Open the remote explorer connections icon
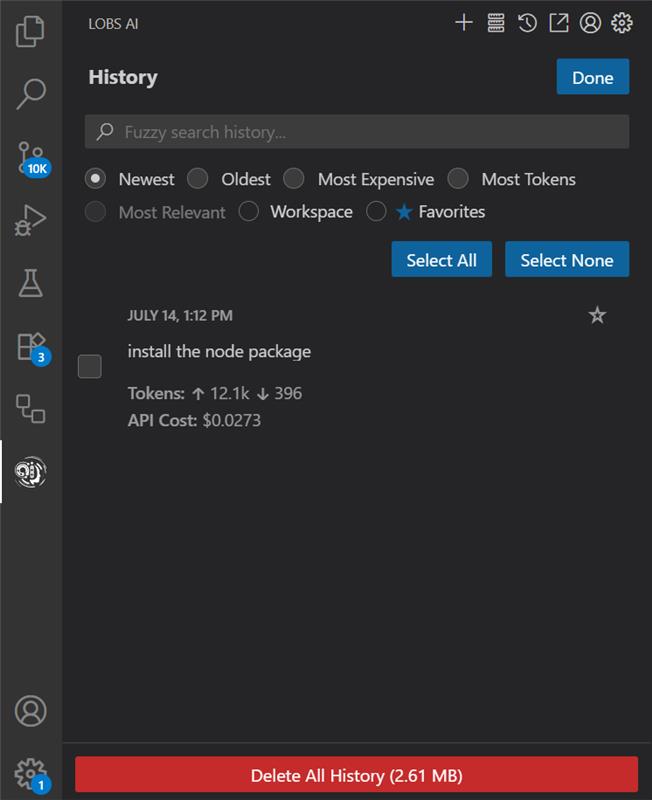Viewport: 652px width, 800px height. [31, 408]
